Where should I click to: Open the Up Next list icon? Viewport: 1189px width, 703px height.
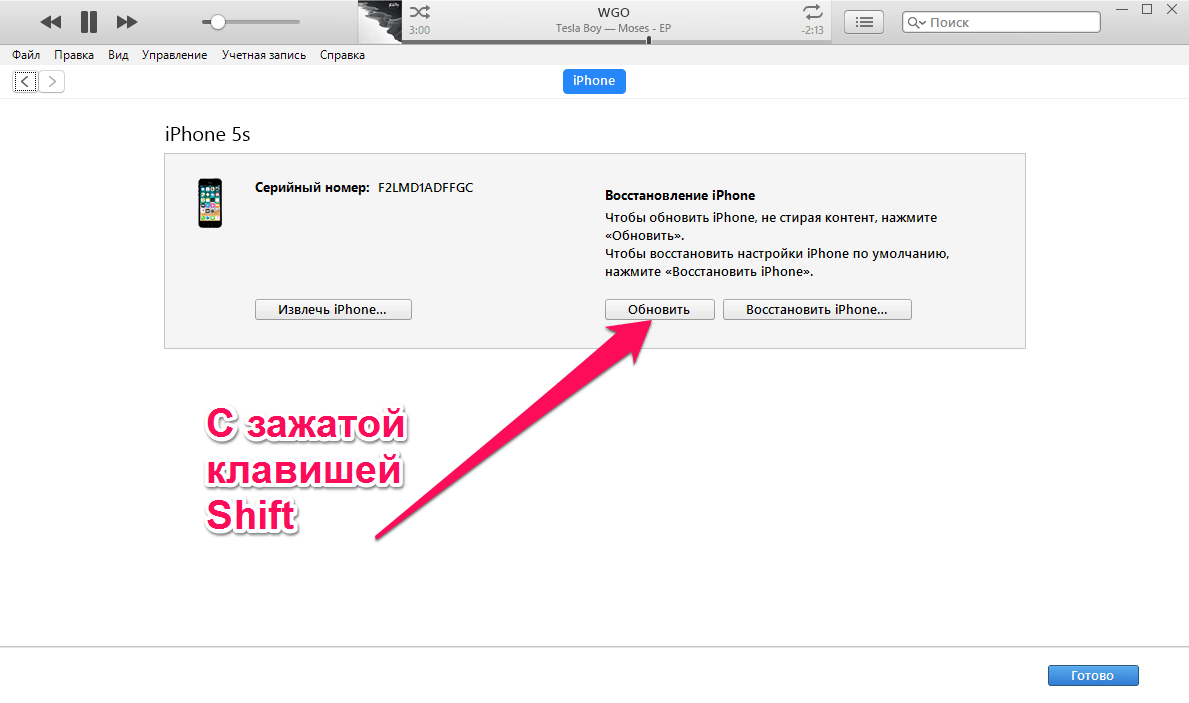pyautogui.click(x=864, y=22)
